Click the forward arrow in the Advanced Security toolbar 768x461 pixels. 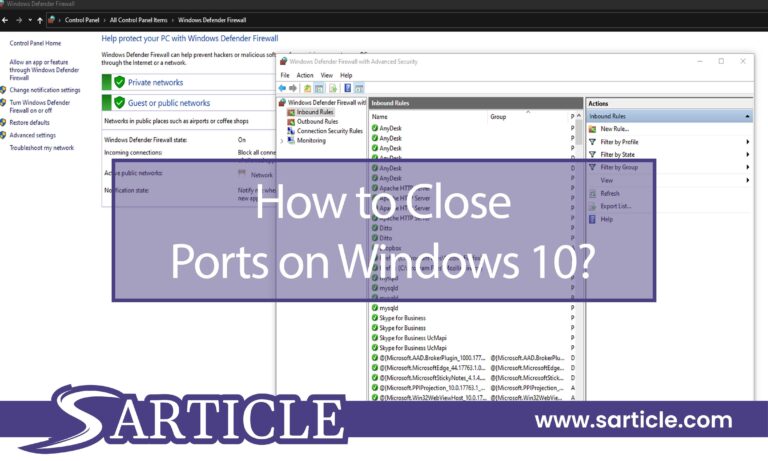click(x=293, y=88)
